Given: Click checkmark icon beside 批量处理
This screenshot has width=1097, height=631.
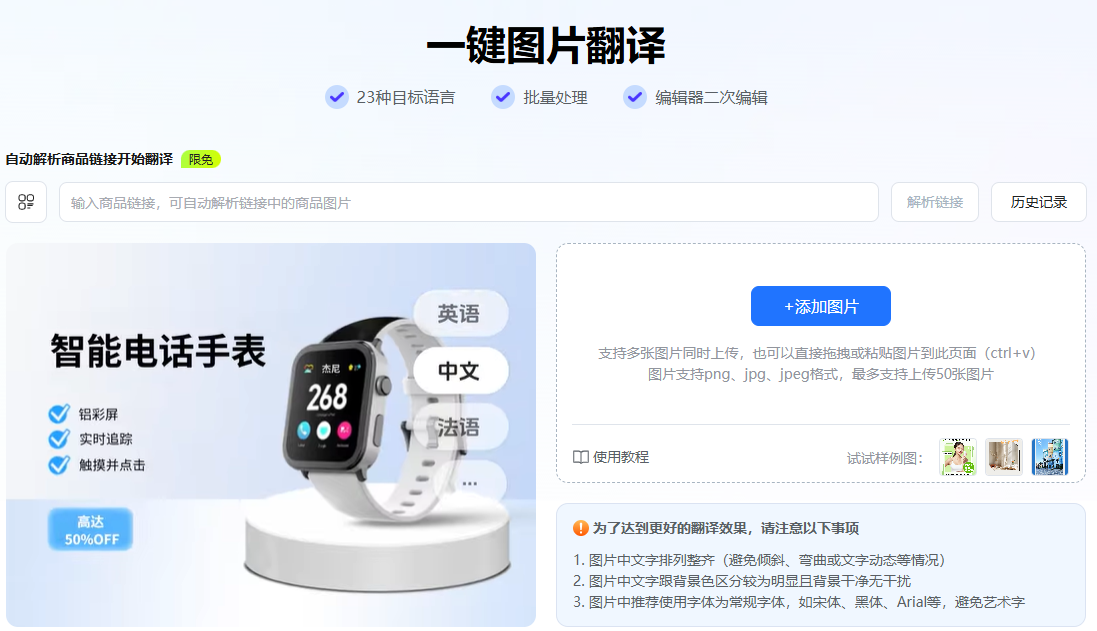Looking at the screenshot, I should 502,97.
